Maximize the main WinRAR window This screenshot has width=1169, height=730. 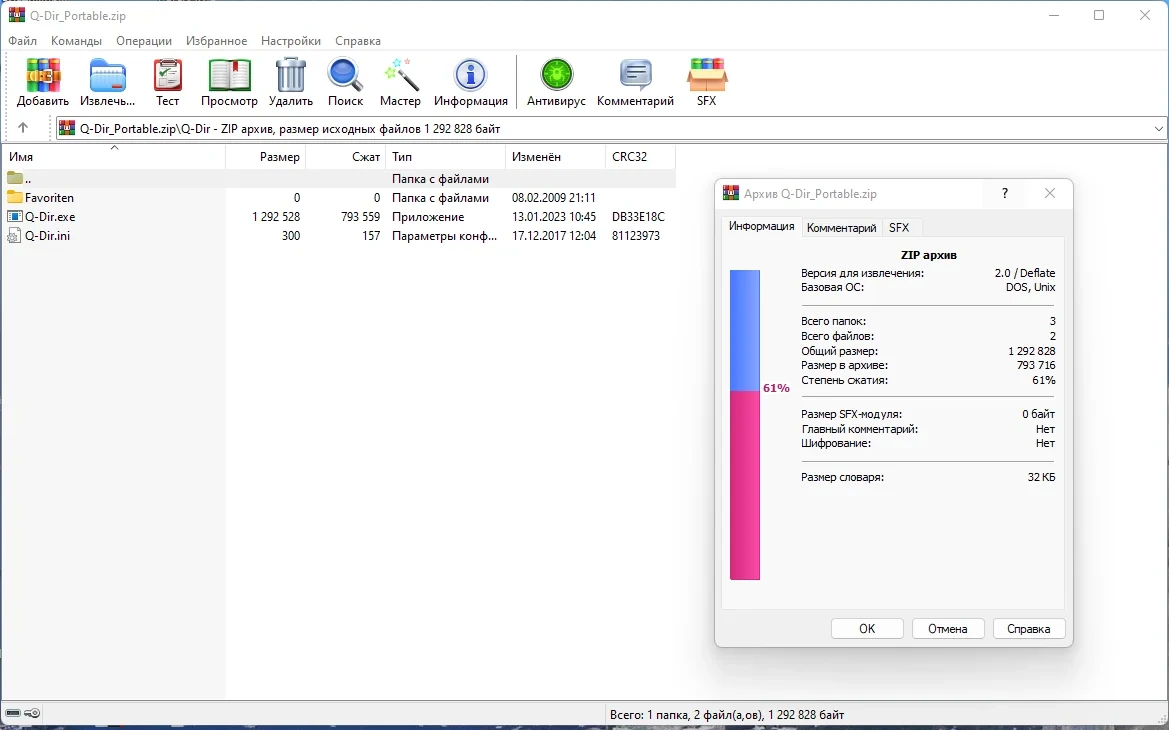(x=1099, y=16)
